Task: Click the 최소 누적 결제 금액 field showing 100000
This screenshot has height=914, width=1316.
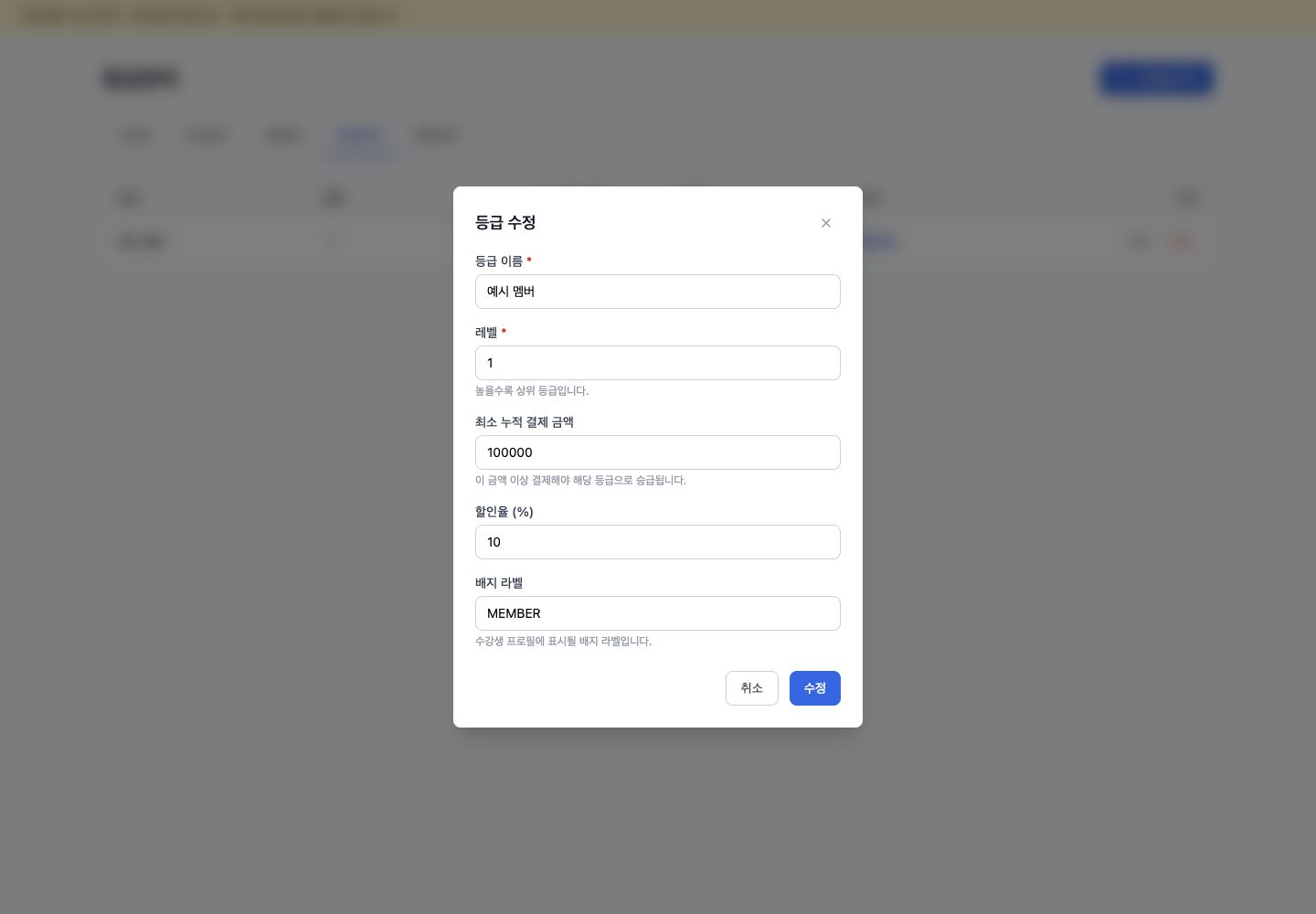Action: (658, 452)
